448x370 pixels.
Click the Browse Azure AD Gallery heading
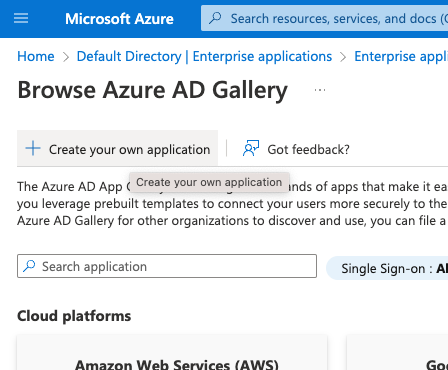152,90
